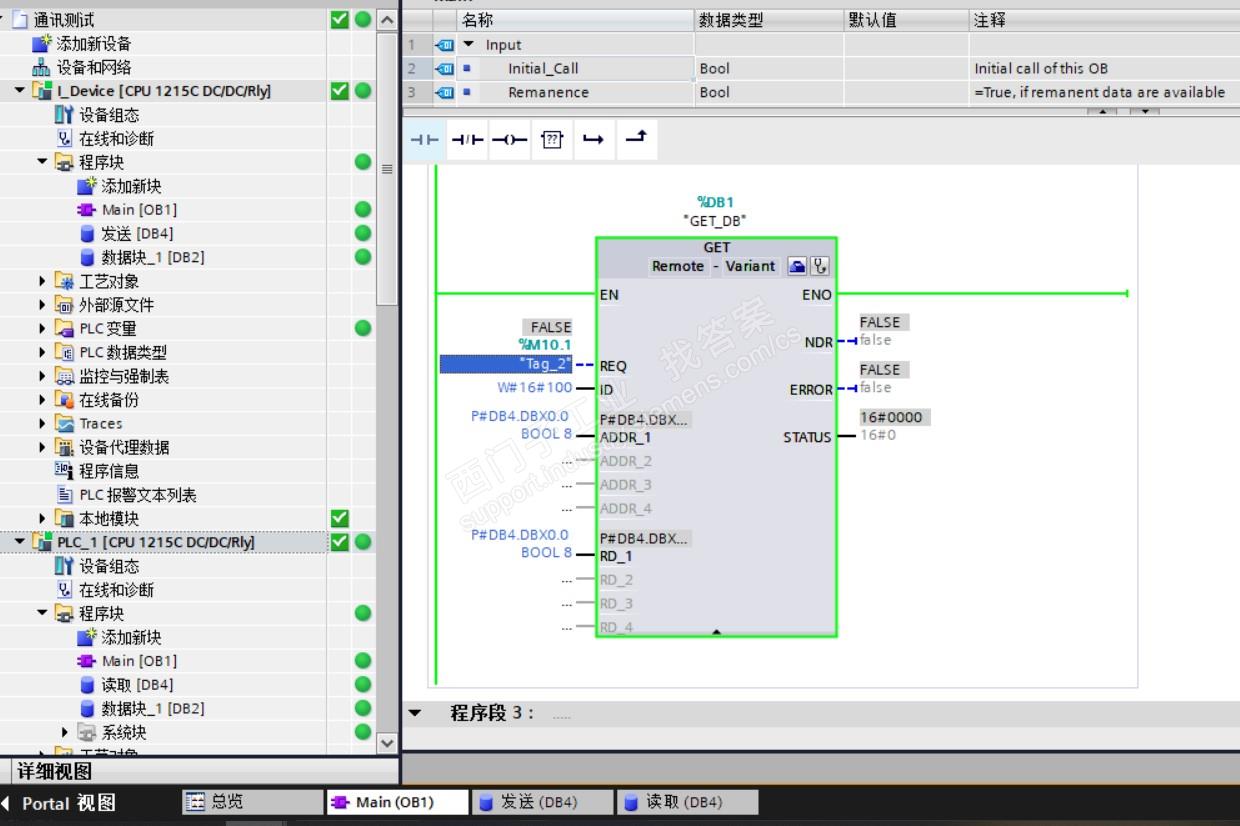Switch to the 发送 (DB4) tab
This screenshot has height=826, width=1240.
[x=541, y=802]
